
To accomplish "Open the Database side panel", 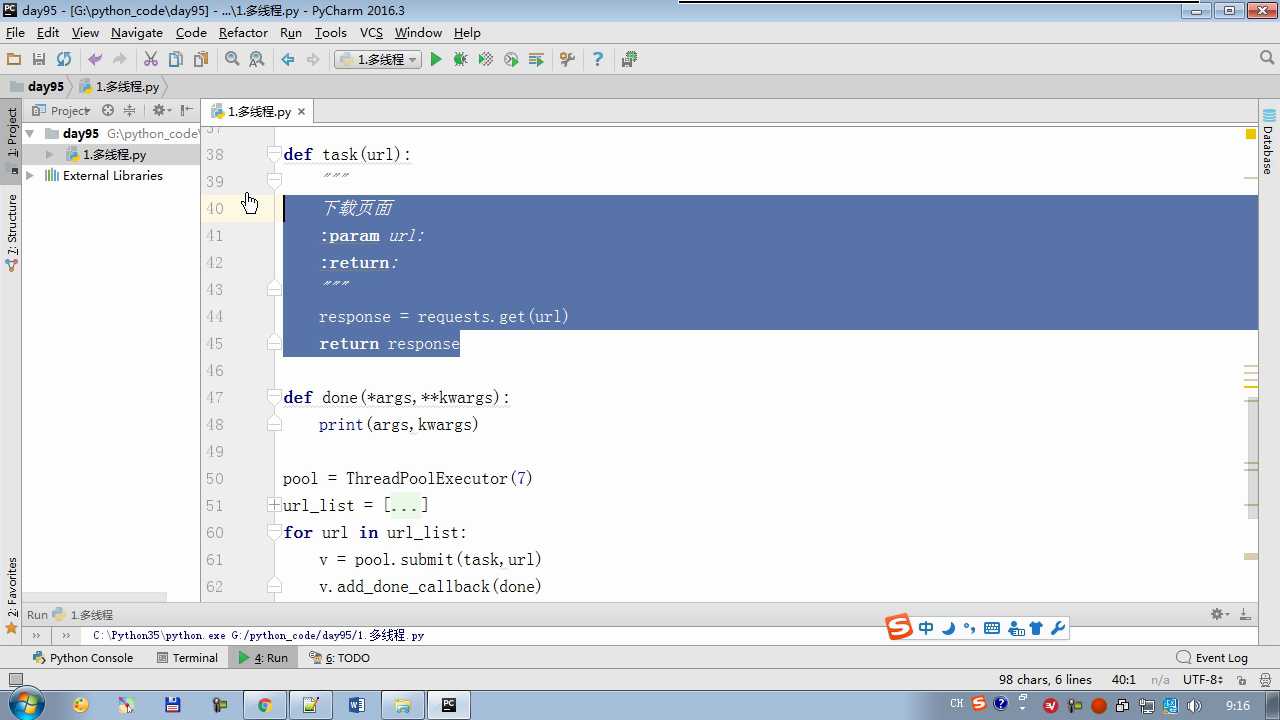I will [1268, 143].
